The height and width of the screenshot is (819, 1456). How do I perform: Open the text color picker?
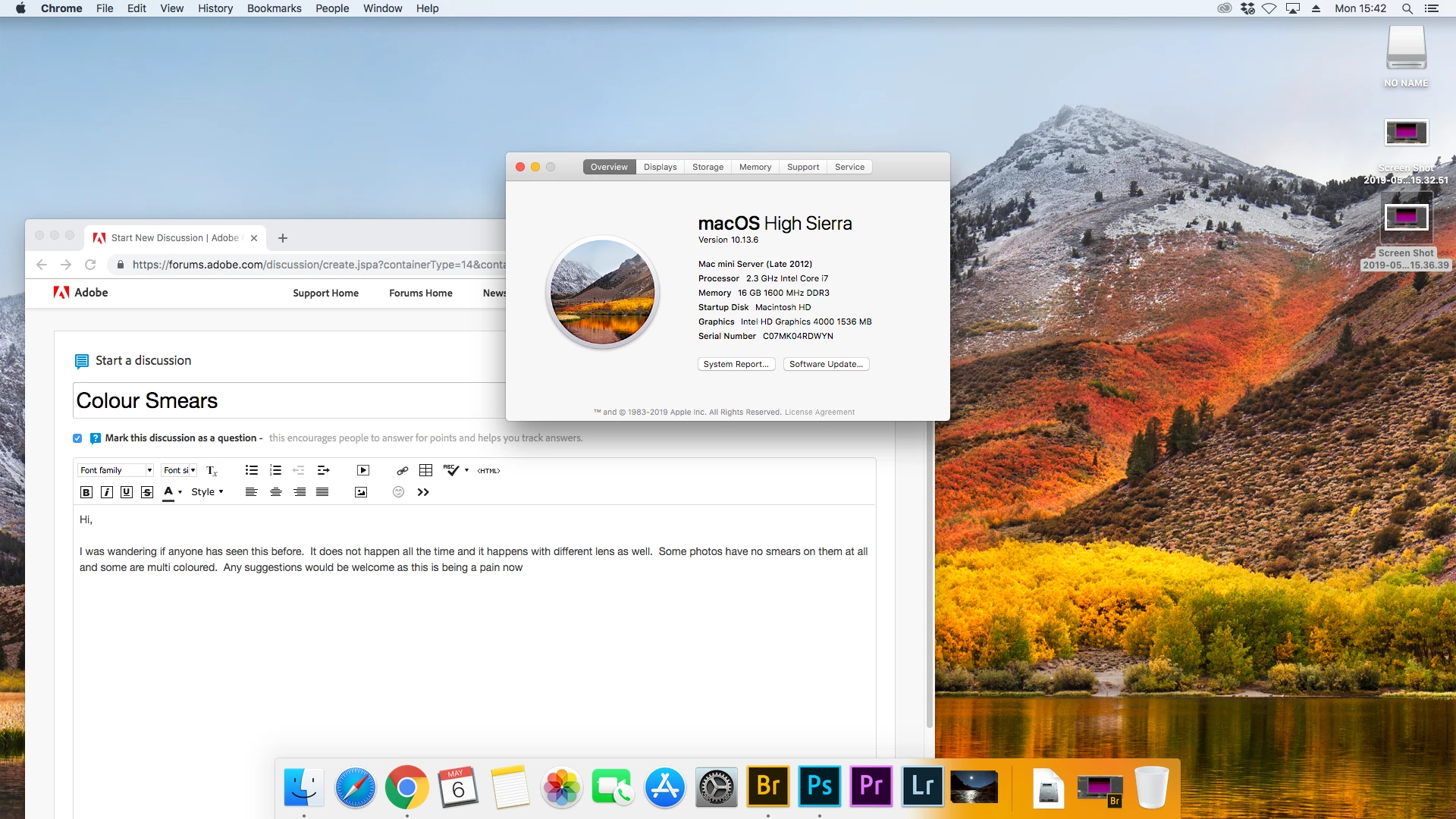coord(180,492)
